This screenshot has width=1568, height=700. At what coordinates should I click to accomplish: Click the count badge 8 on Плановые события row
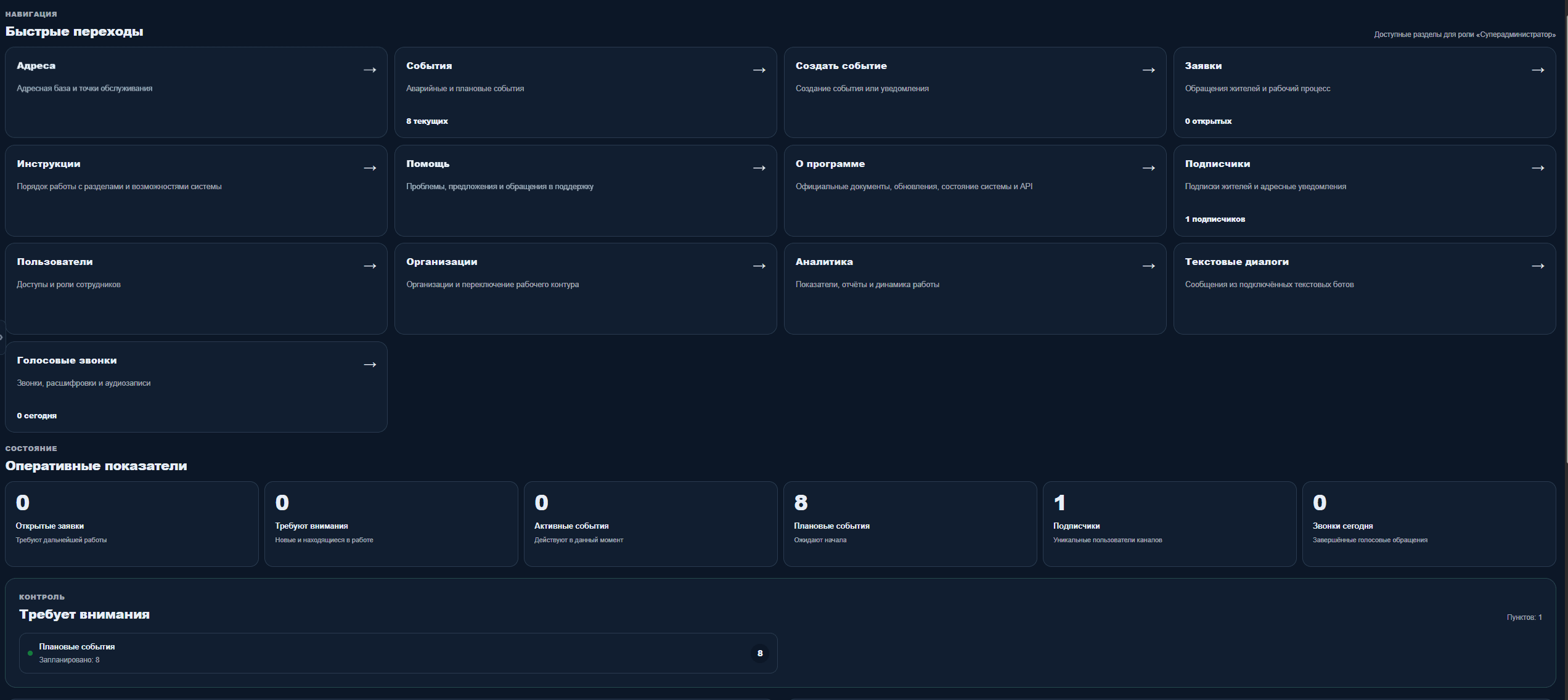tap(760, 653)
